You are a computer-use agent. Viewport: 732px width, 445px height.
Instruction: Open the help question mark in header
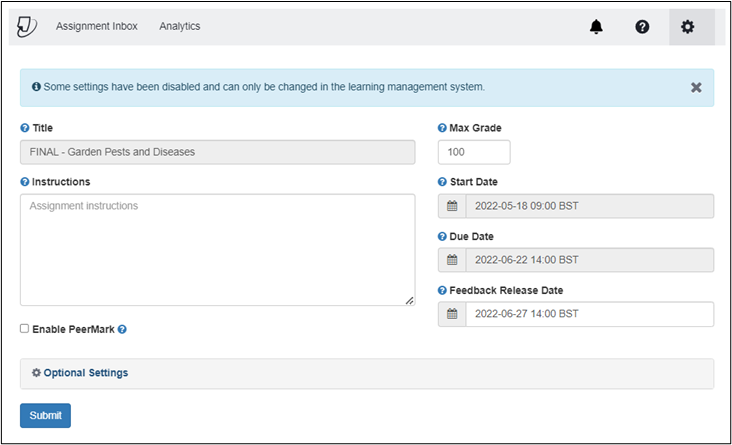(x=642, y=27)
